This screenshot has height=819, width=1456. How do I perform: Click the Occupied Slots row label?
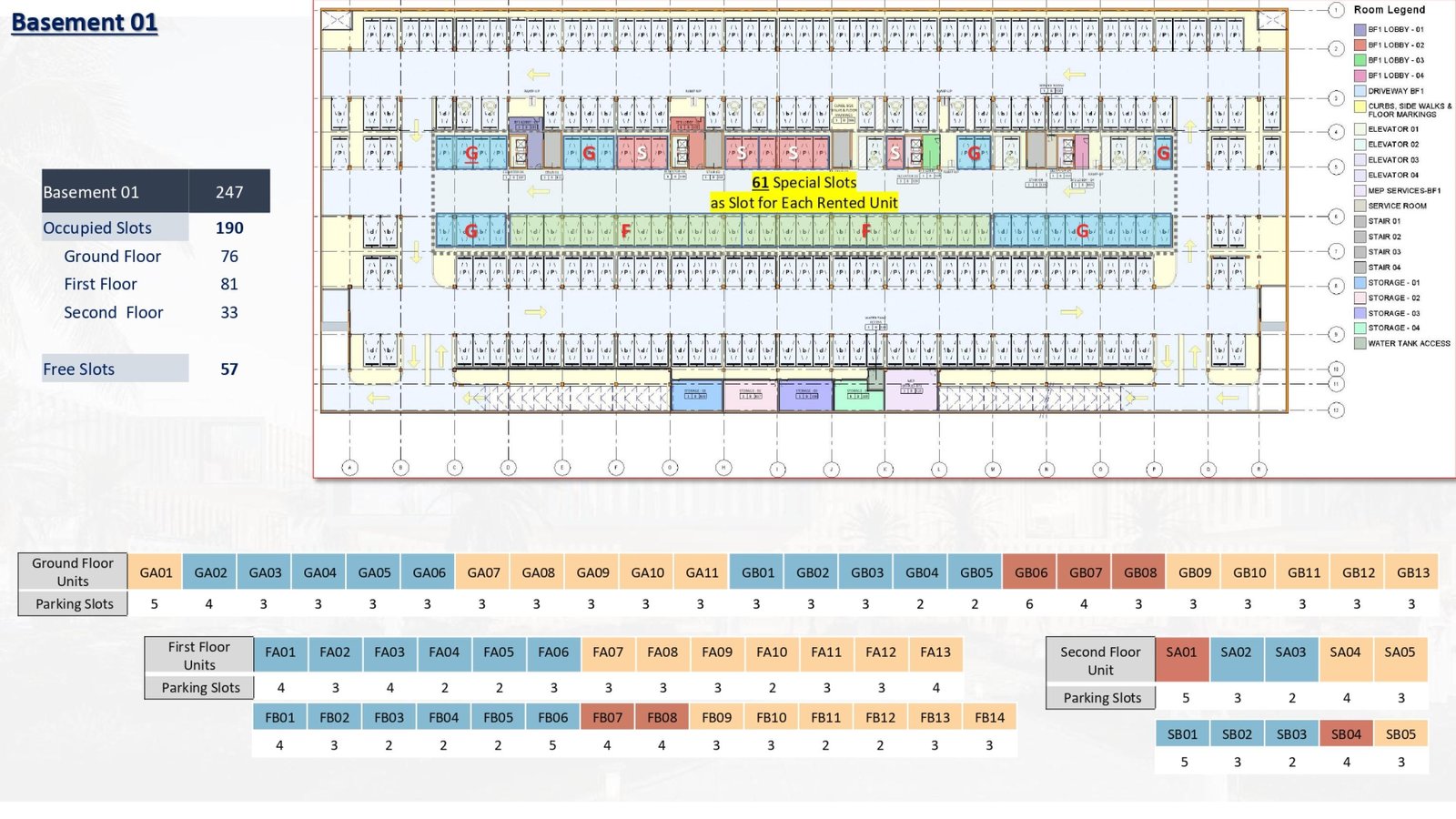97,227
